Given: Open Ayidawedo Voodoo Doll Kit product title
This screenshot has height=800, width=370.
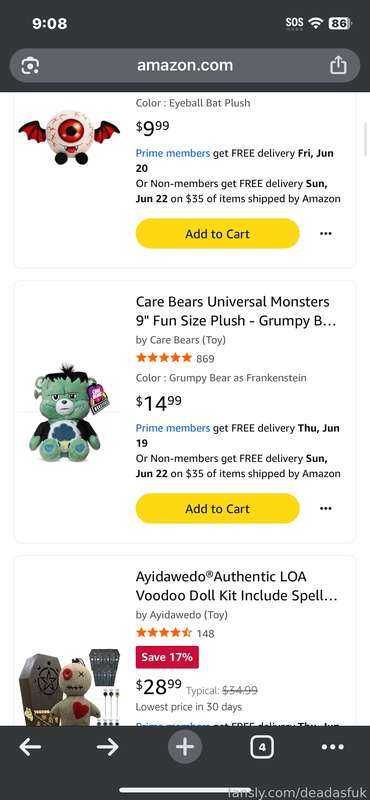Looking at the screenshot, I should pos(236,586).
